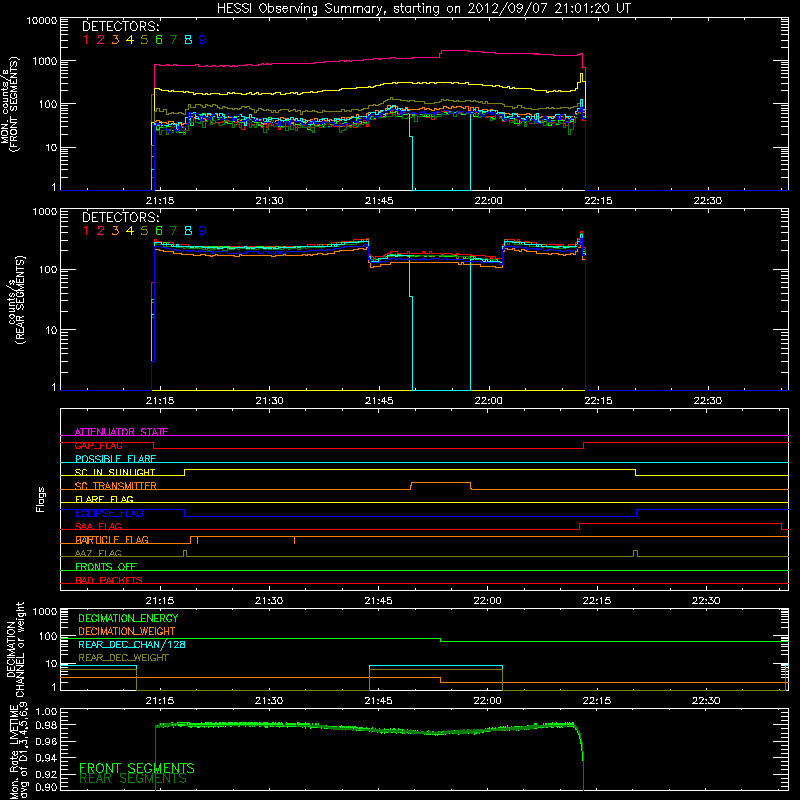Click the ECLIPSE_FLAG label
This screenshot has width=800, height=800.
click(x=109, y=513)
